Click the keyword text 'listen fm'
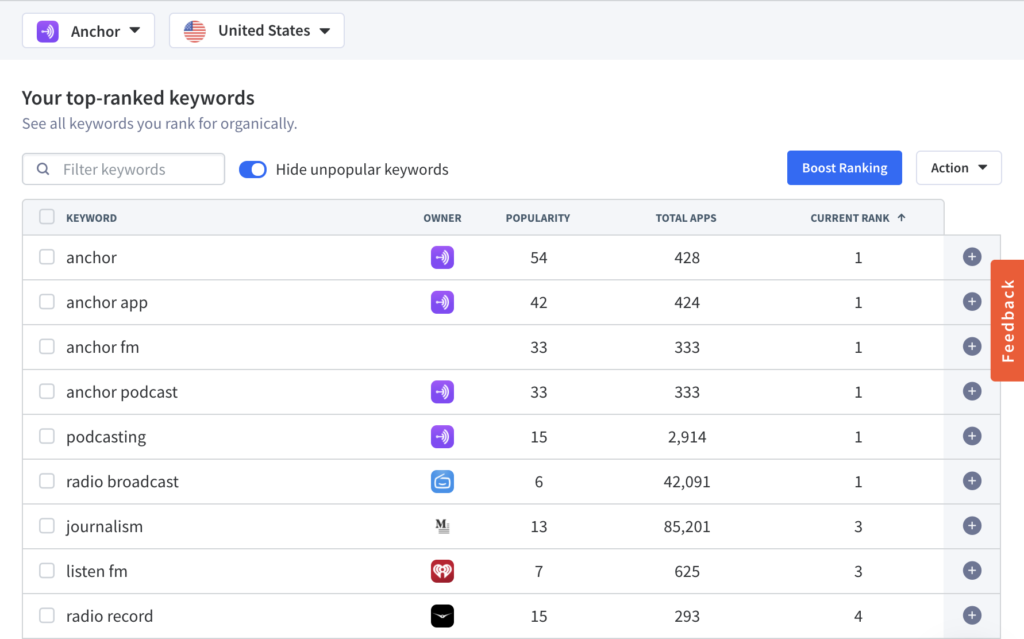 point(97,571)
